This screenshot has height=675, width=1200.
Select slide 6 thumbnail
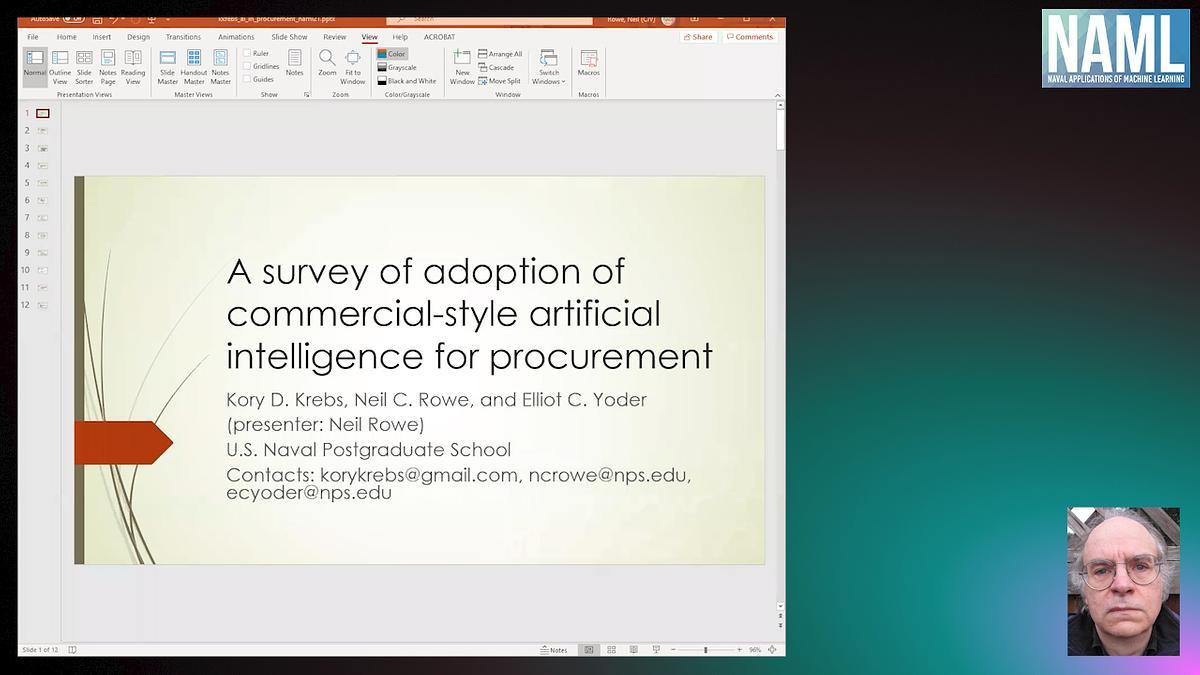coord(43,200)
